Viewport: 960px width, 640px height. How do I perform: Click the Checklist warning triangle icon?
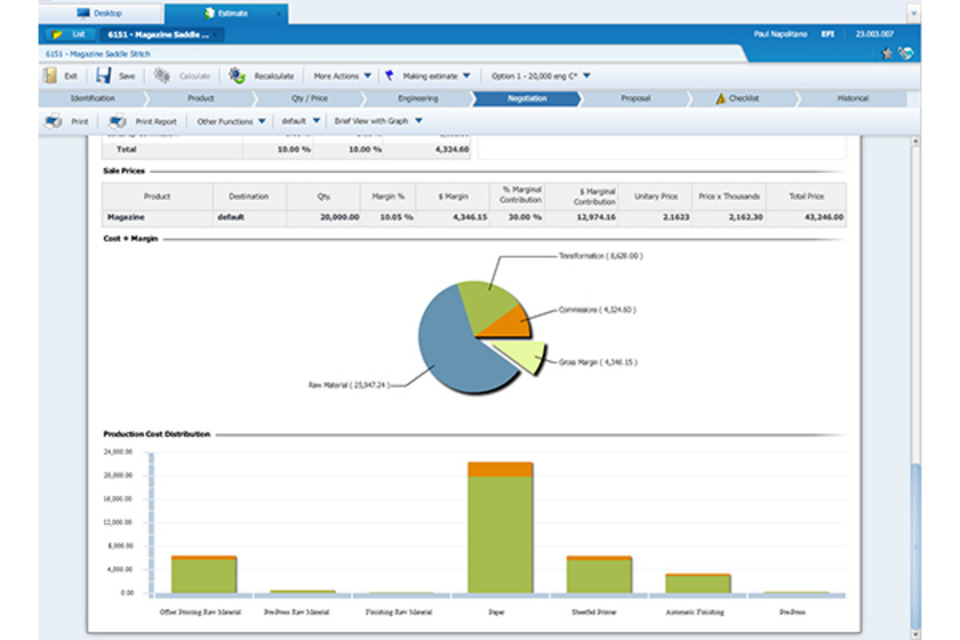(x=720, y=99)
